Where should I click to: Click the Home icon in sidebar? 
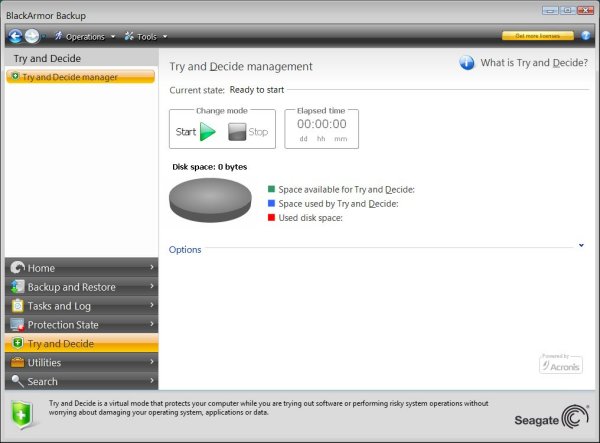17,267
